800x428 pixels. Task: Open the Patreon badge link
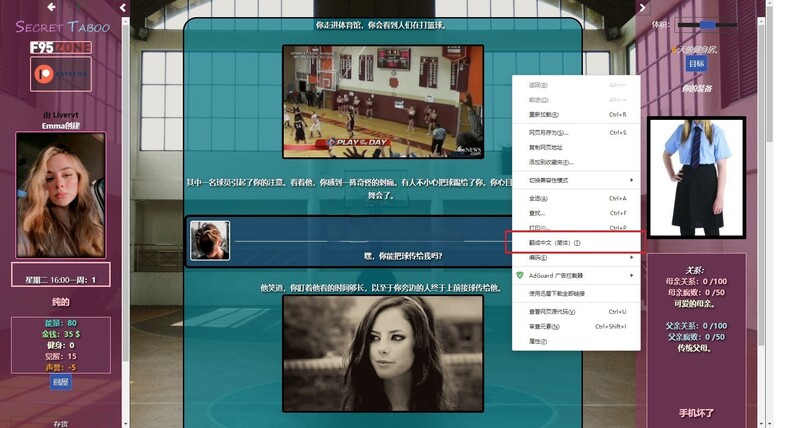(x=60, y=73)
